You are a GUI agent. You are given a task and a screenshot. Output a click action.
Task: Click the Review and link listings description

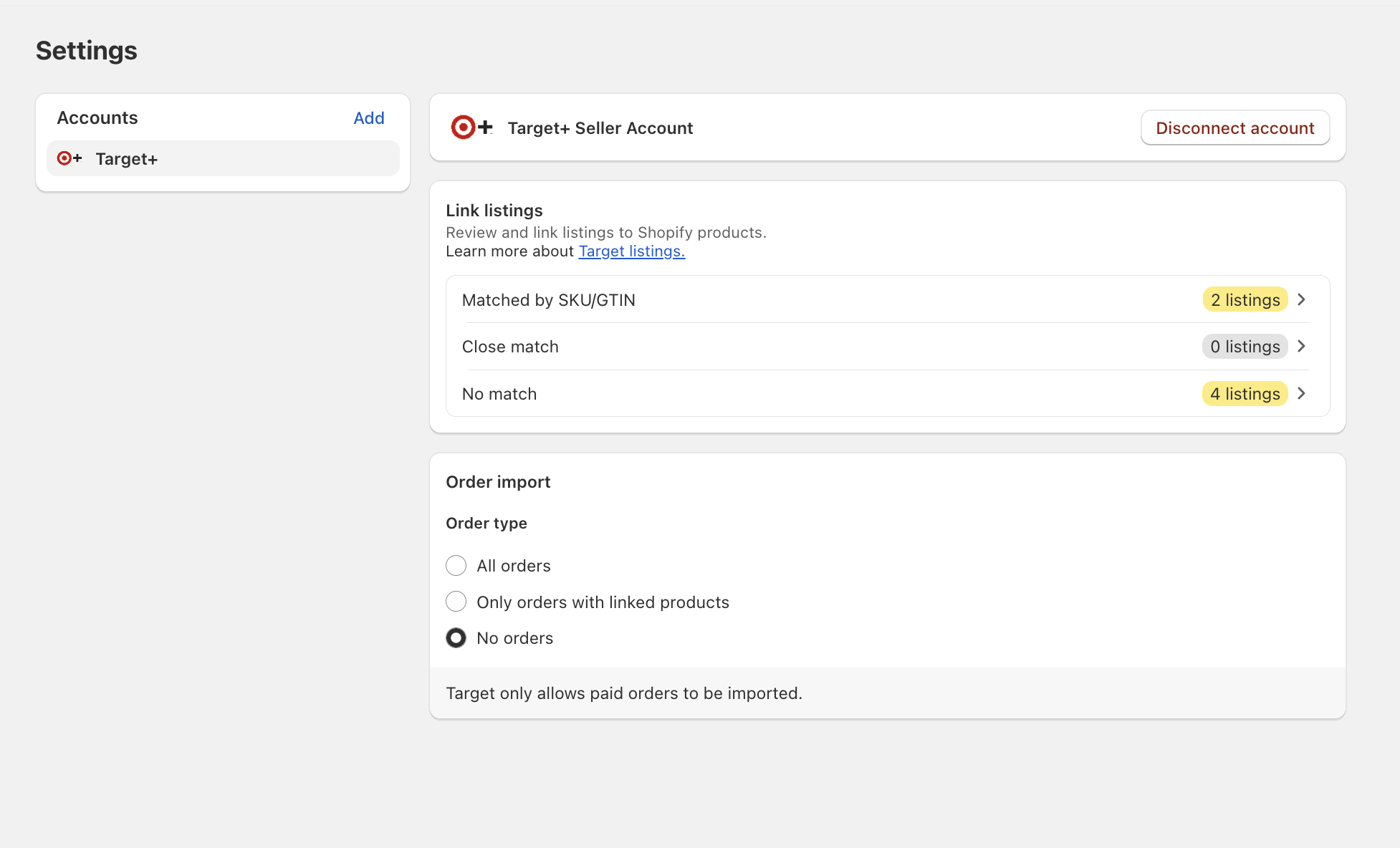606,233
